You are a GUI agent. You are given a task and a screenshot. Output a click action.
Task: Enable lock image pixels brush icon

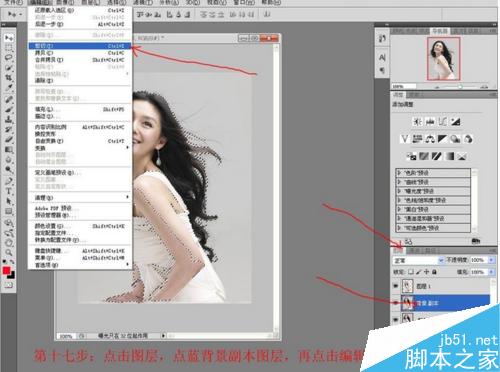pyautogui.click(x=419, y=272)
